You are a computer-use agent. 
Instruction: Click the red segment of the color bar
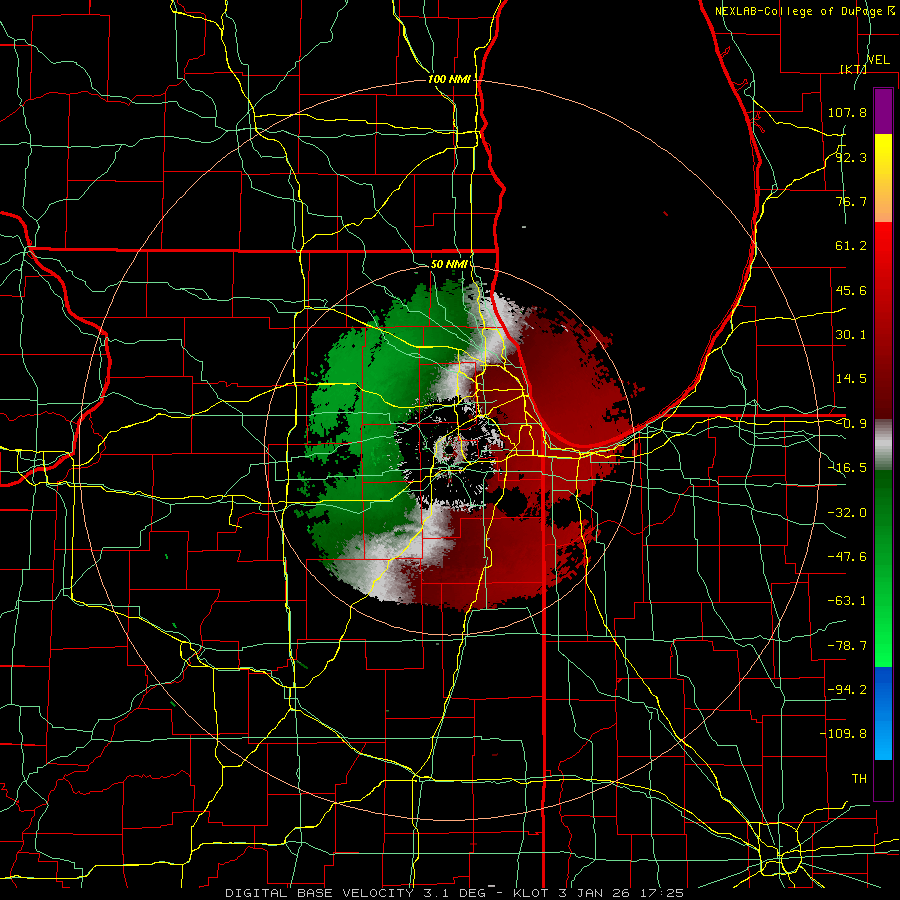[x=883, y=320]
